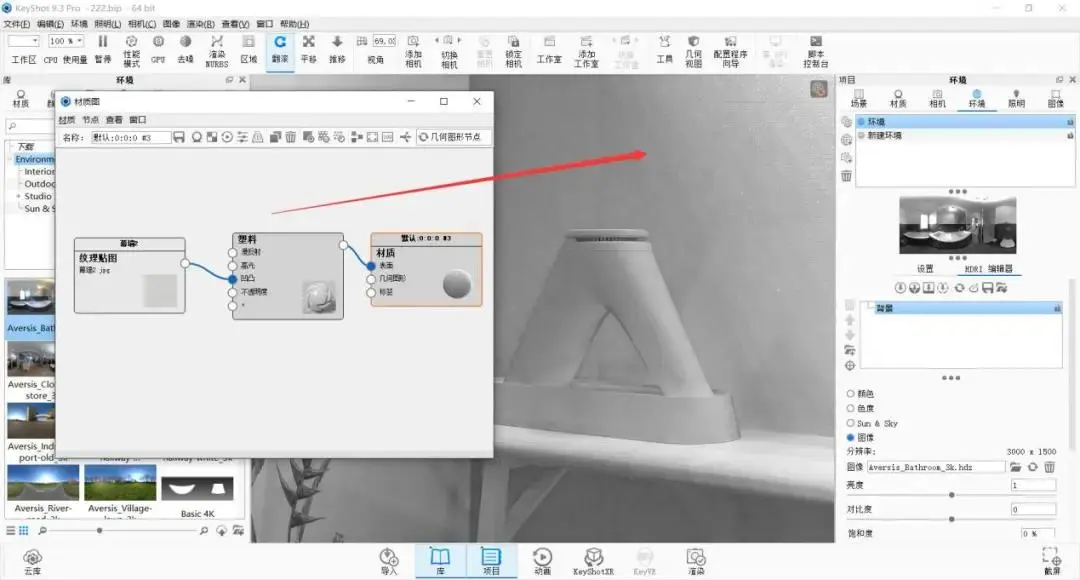The height and width of the screenshot is (580, 1080).
Task: Select 纹理贴图 texture map node
Action: point(129,276)
